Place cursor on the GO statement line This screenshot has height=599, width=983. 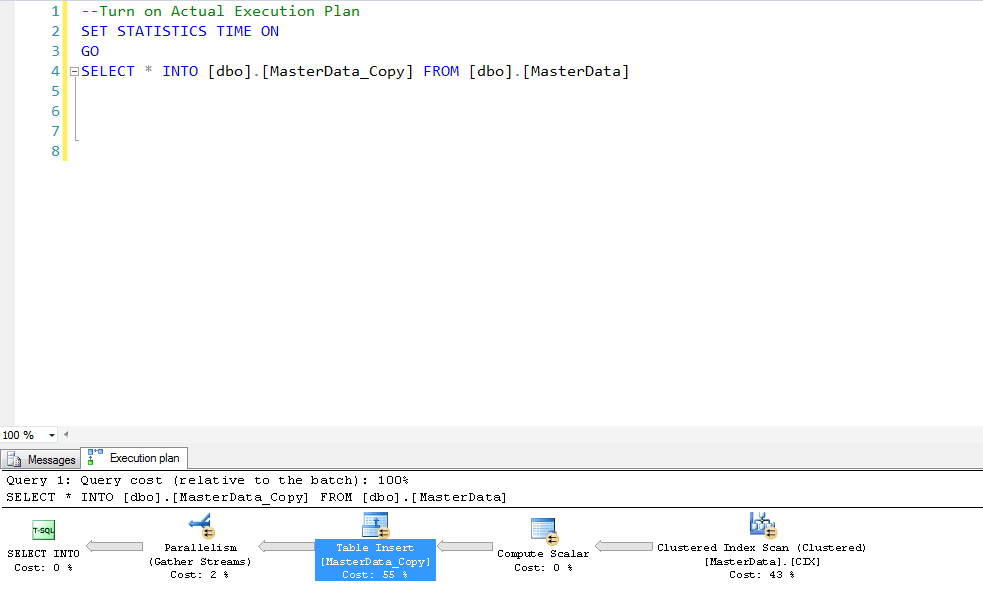click(x=90, y=51)
